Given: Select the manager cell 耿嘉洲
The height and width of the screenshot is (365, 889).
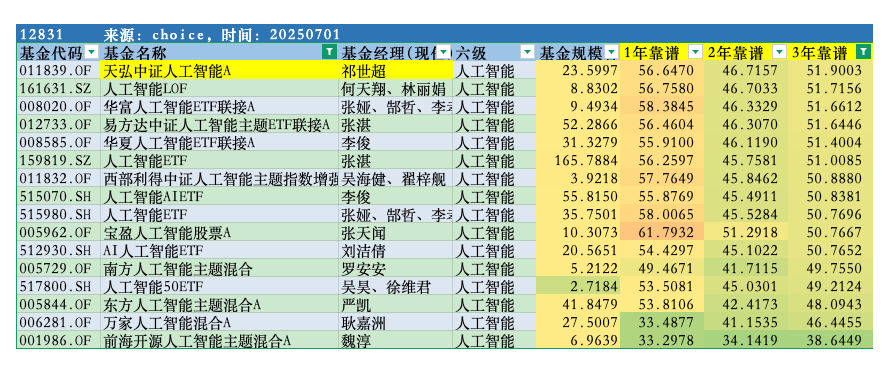Looking at the screenshot, I should (396, 322).
